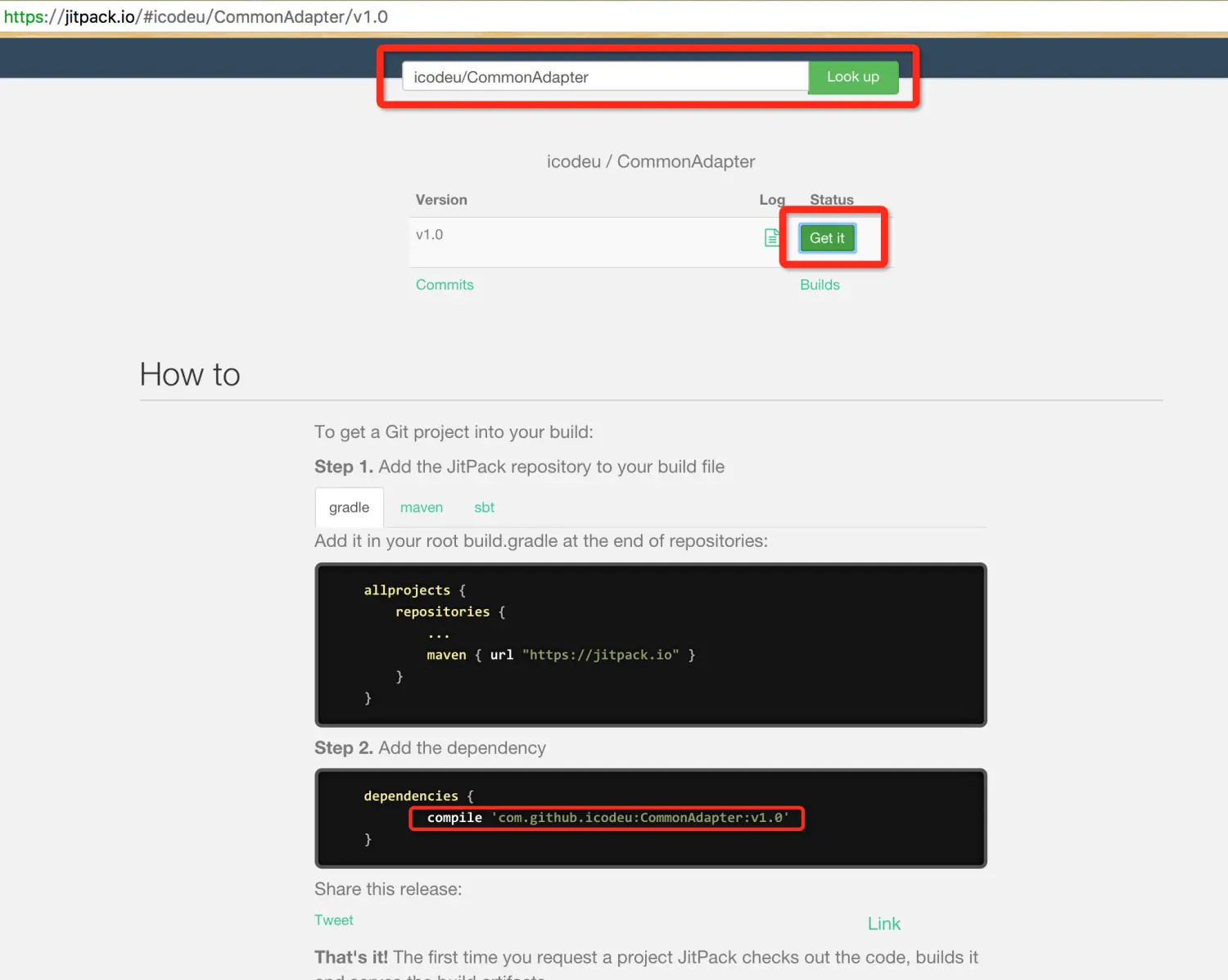1228x980 pixels.
Task: Click the Version column header
Action: click(x=441, y=200)
